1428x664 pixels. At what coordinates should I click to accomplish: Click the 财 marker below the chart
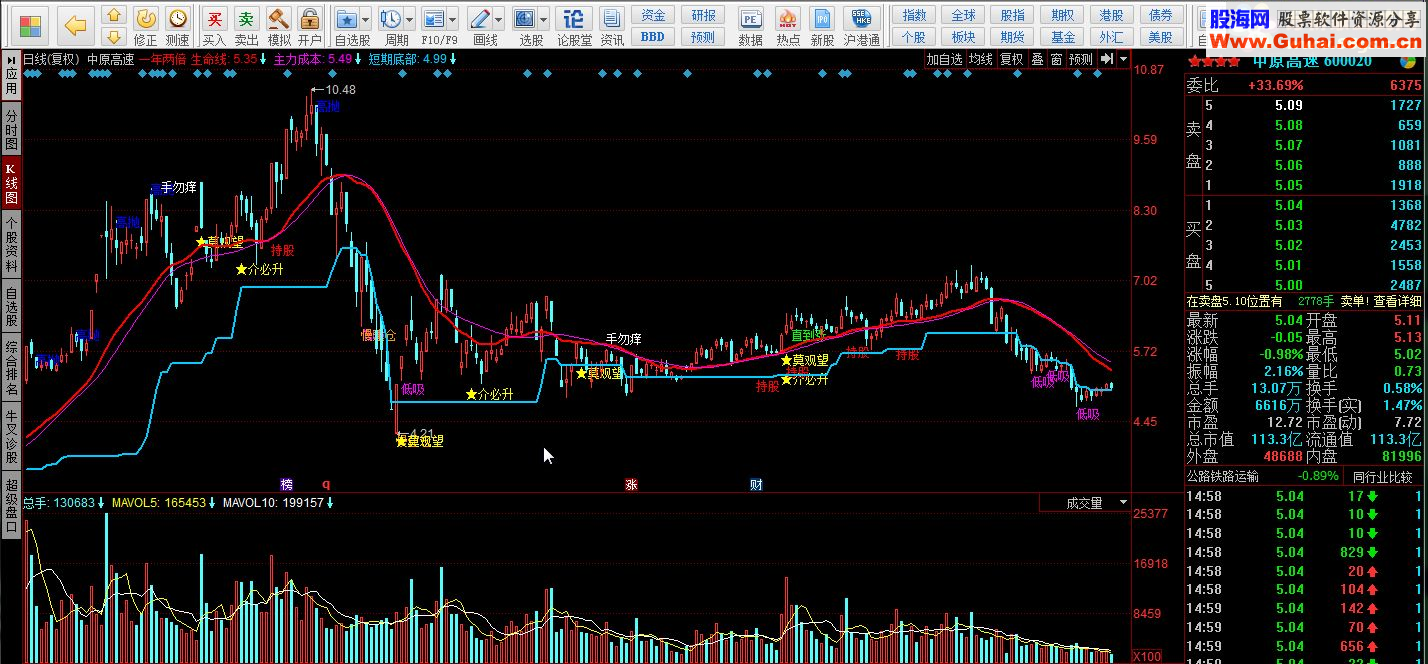757,485
